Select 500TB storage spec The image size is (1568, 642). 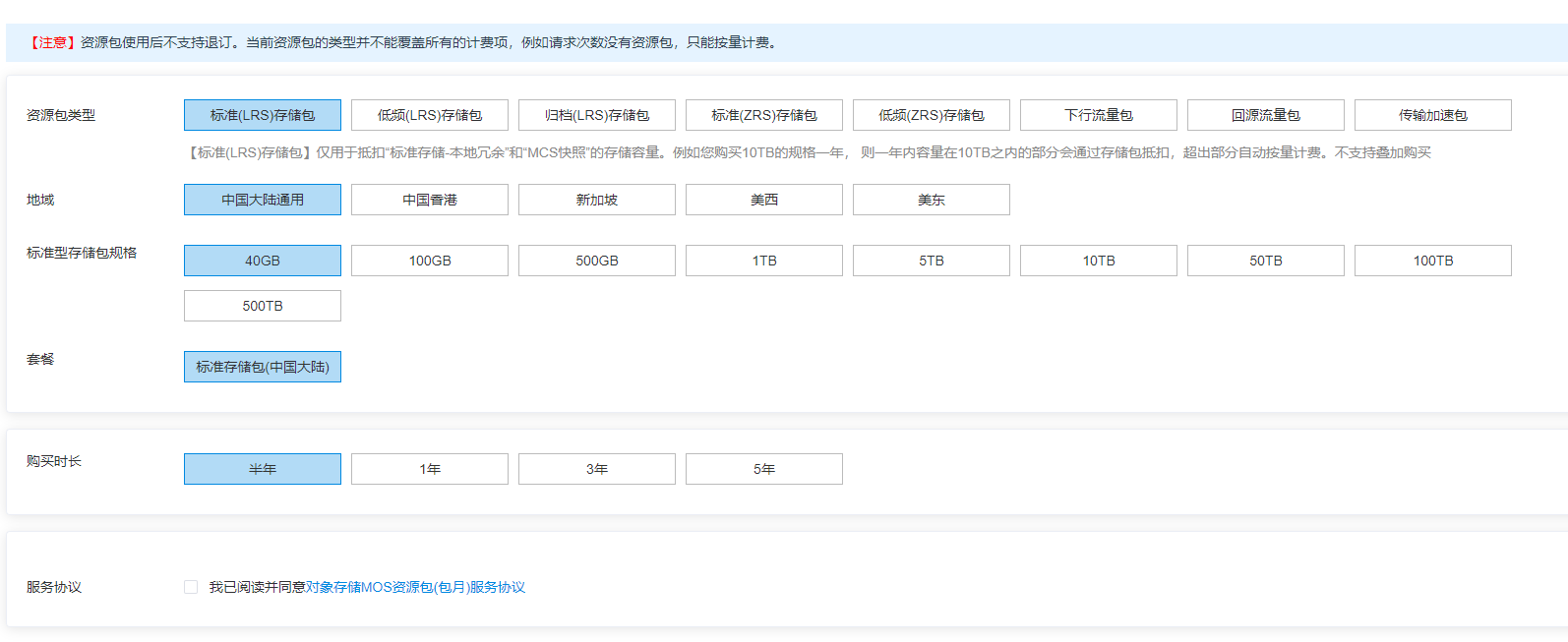point(263,306)
